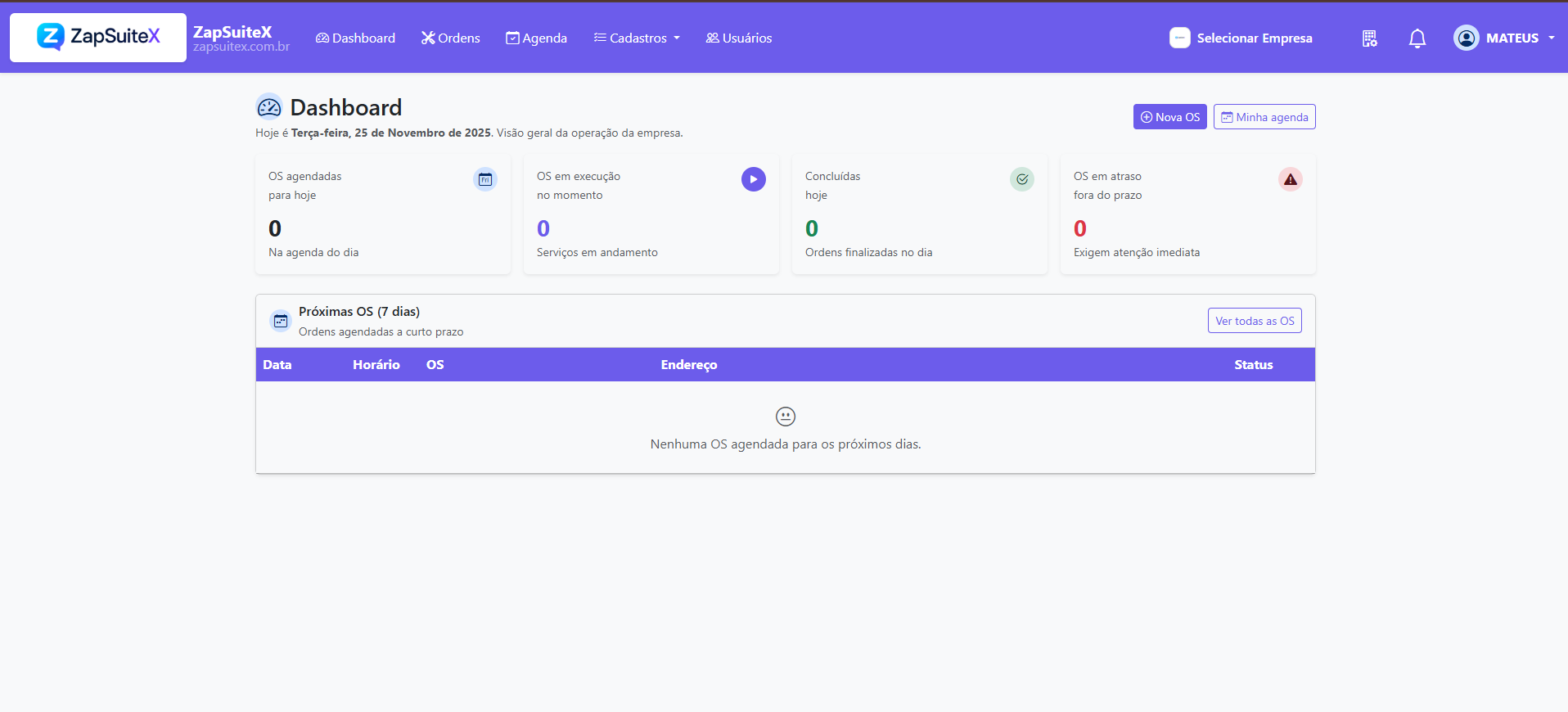
Task: Click 'Nenhuma OS agendada' message
Action: [x=786, y=444]
